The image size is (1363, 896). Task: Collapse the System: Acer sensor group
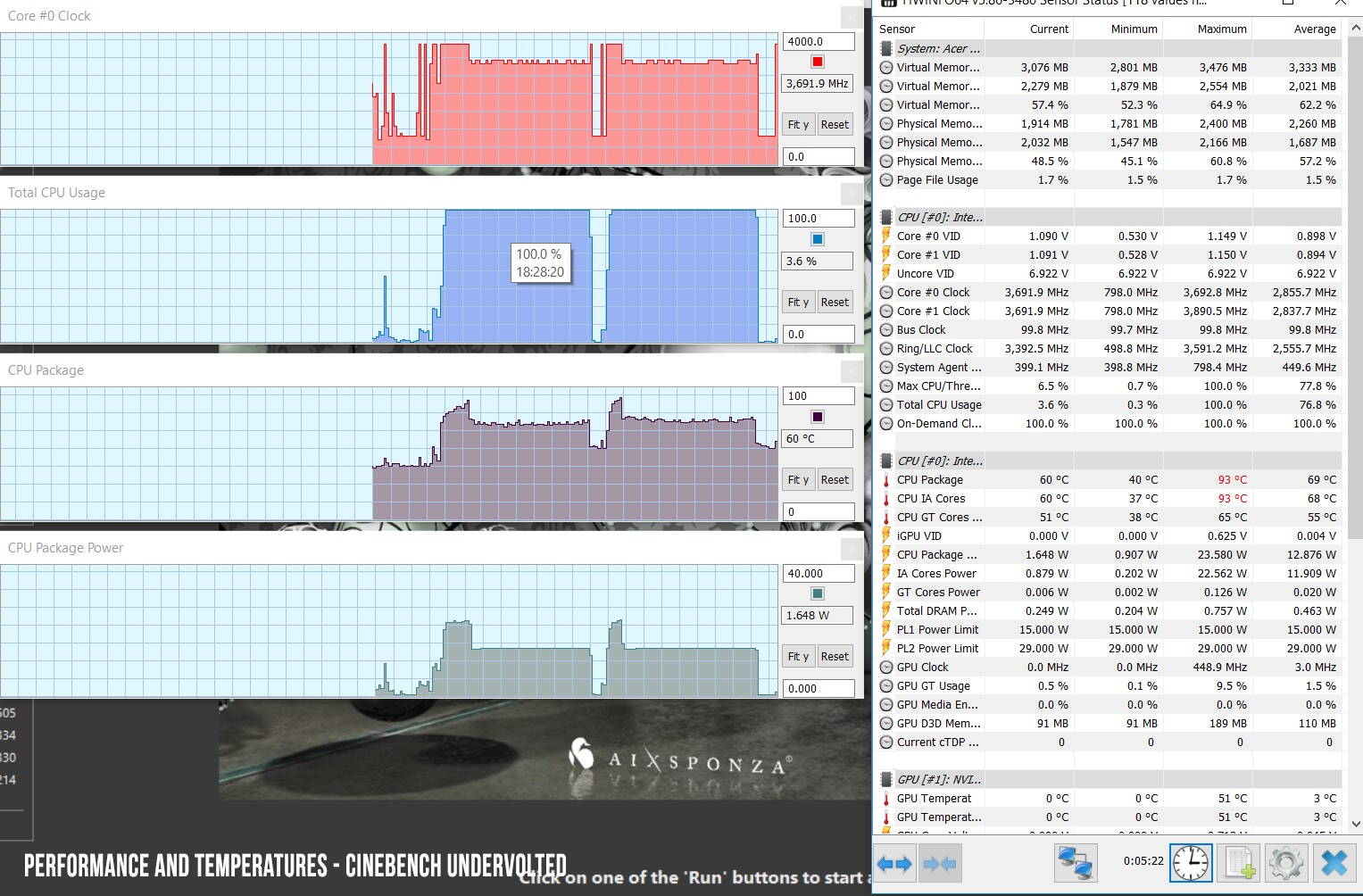tap(885, 48)
